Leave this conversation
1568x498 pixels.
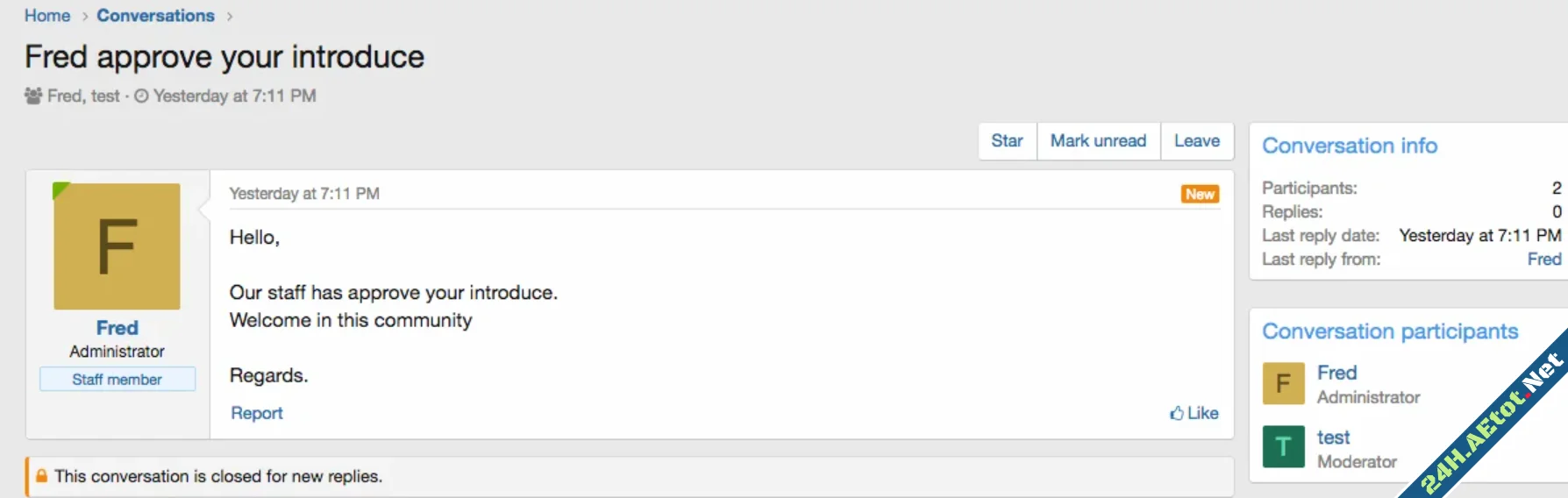[x=1196, y=141]
